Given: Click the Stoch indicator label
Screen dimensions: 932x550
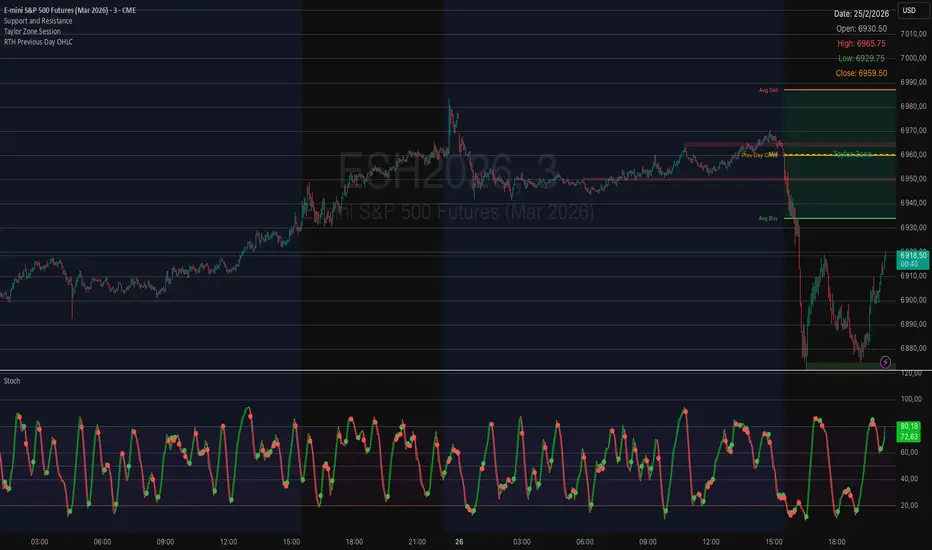Looking at the screenshot, I should click(x=12, y=381).
